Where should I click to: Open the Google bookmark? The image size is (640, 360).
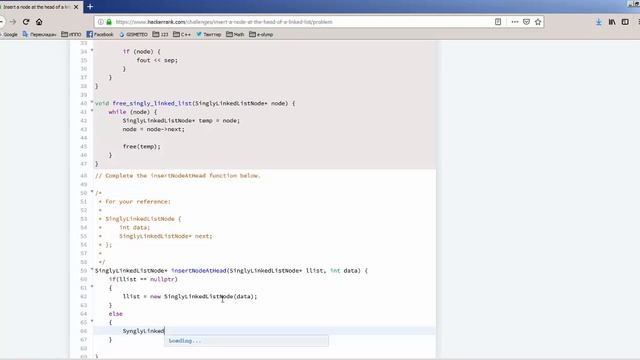pyautogui.click(x=9, y=35)
